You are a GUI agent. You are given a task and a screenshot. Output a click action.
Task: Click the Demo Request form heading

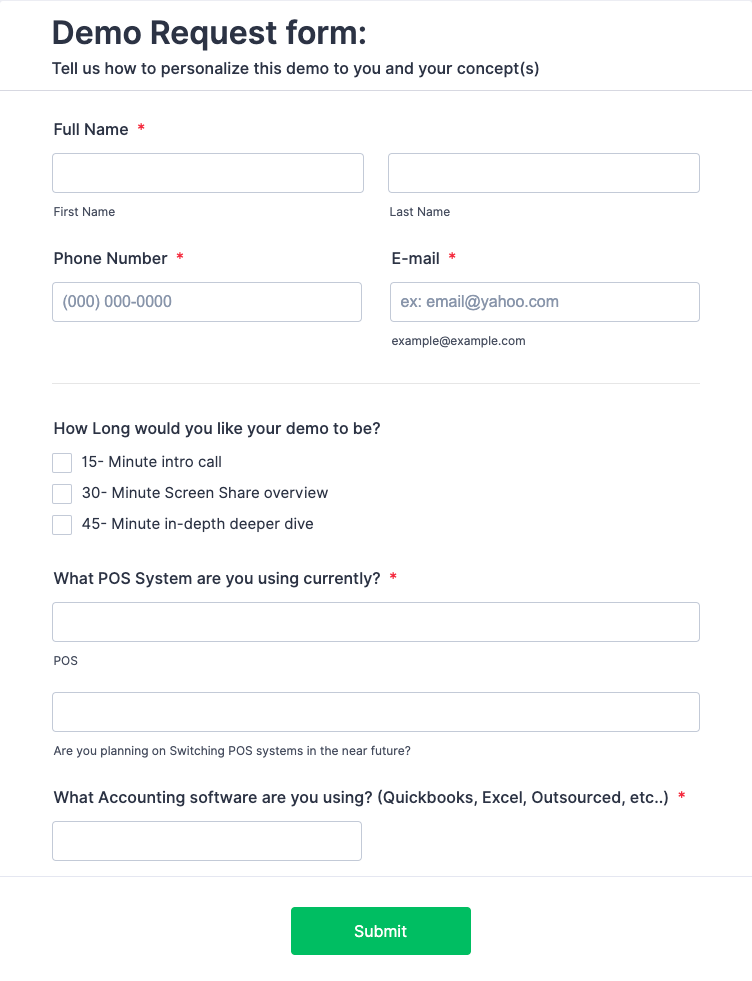(x=209, y=33)
